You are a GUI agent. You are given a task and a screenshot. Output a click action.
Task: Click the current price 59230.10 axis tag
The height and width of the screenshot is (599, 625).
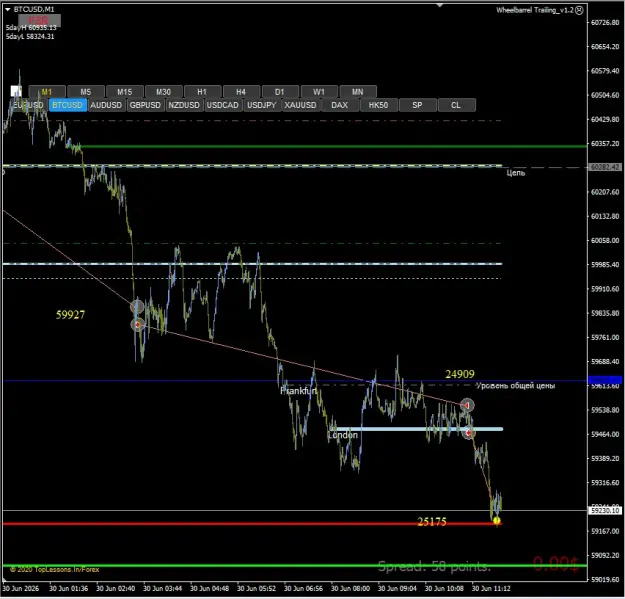coord(605,511)
